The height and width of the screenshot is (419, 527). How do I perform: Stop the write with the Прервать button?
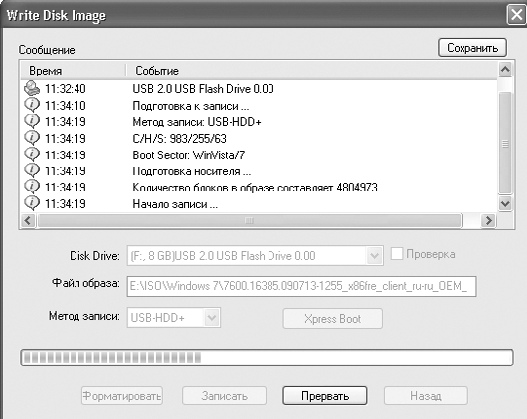pos(325,395)
